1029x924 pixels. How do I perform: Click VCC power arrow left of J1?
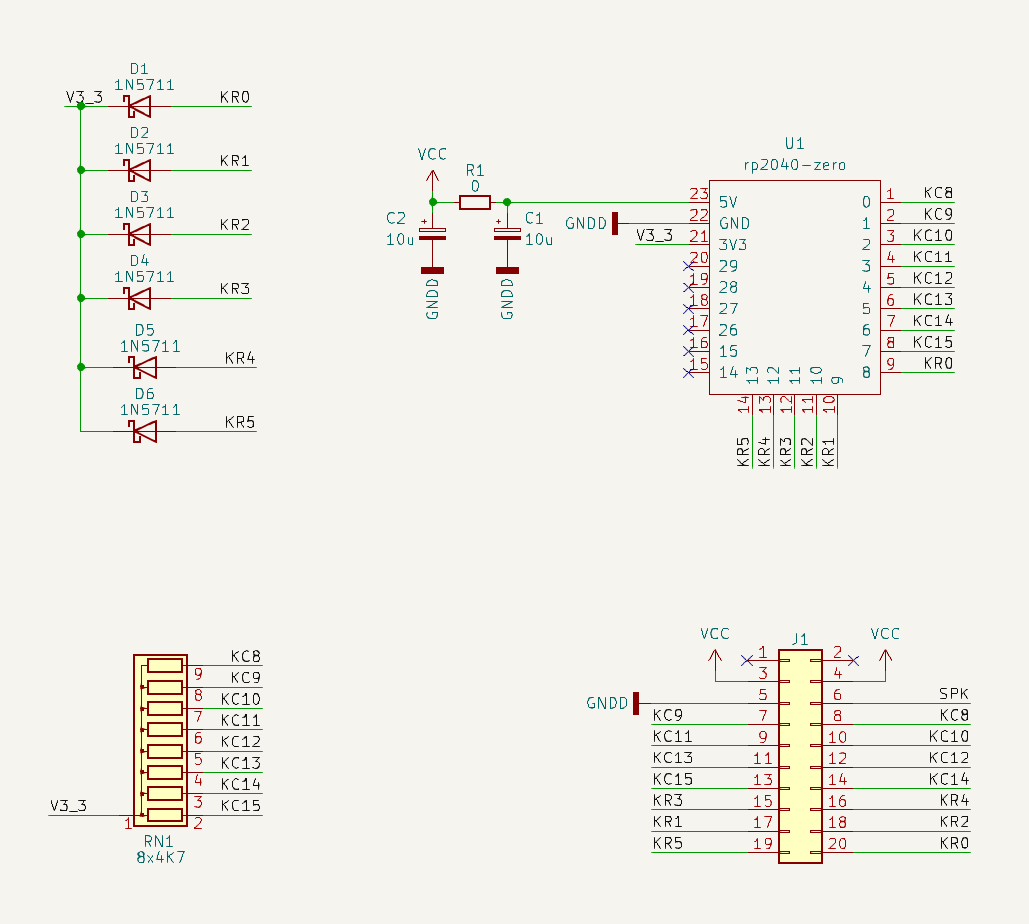click(x=715, y=660)
